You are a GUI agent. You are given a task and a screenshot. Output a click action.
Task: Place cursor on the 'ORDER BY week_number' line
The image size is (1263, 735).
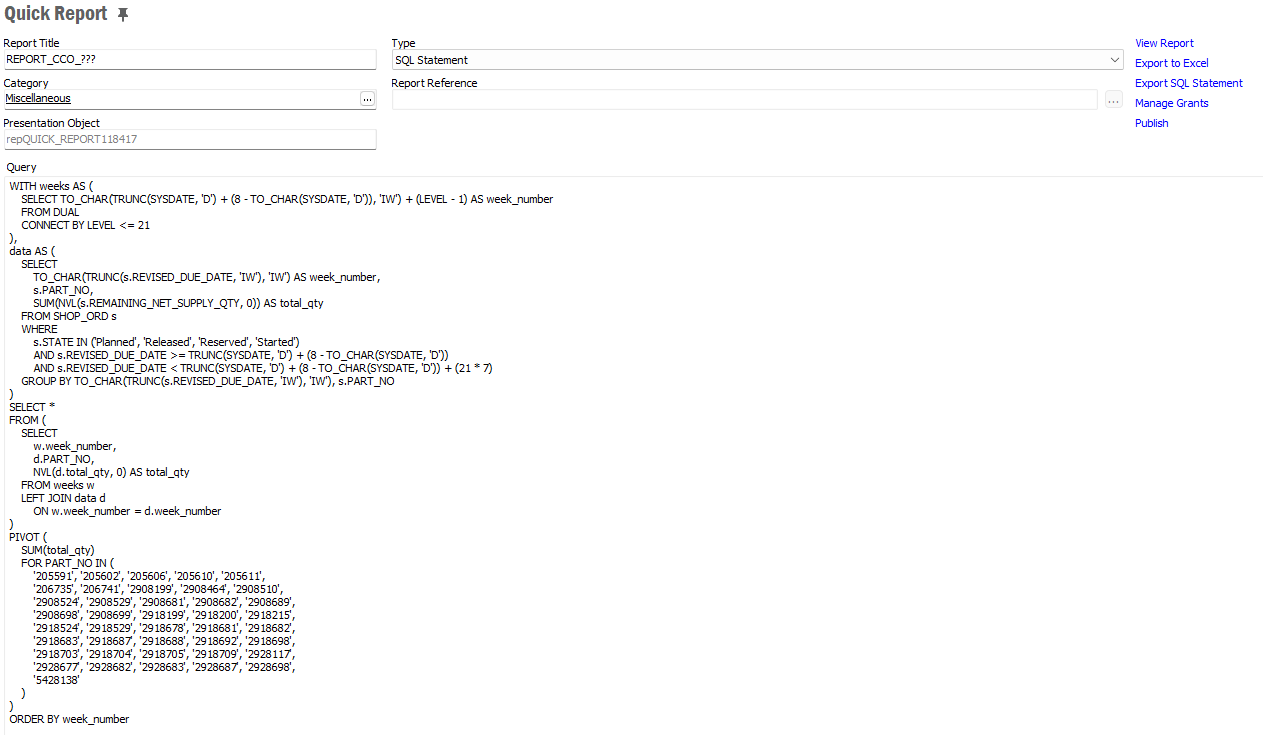[x=69, y=719]
